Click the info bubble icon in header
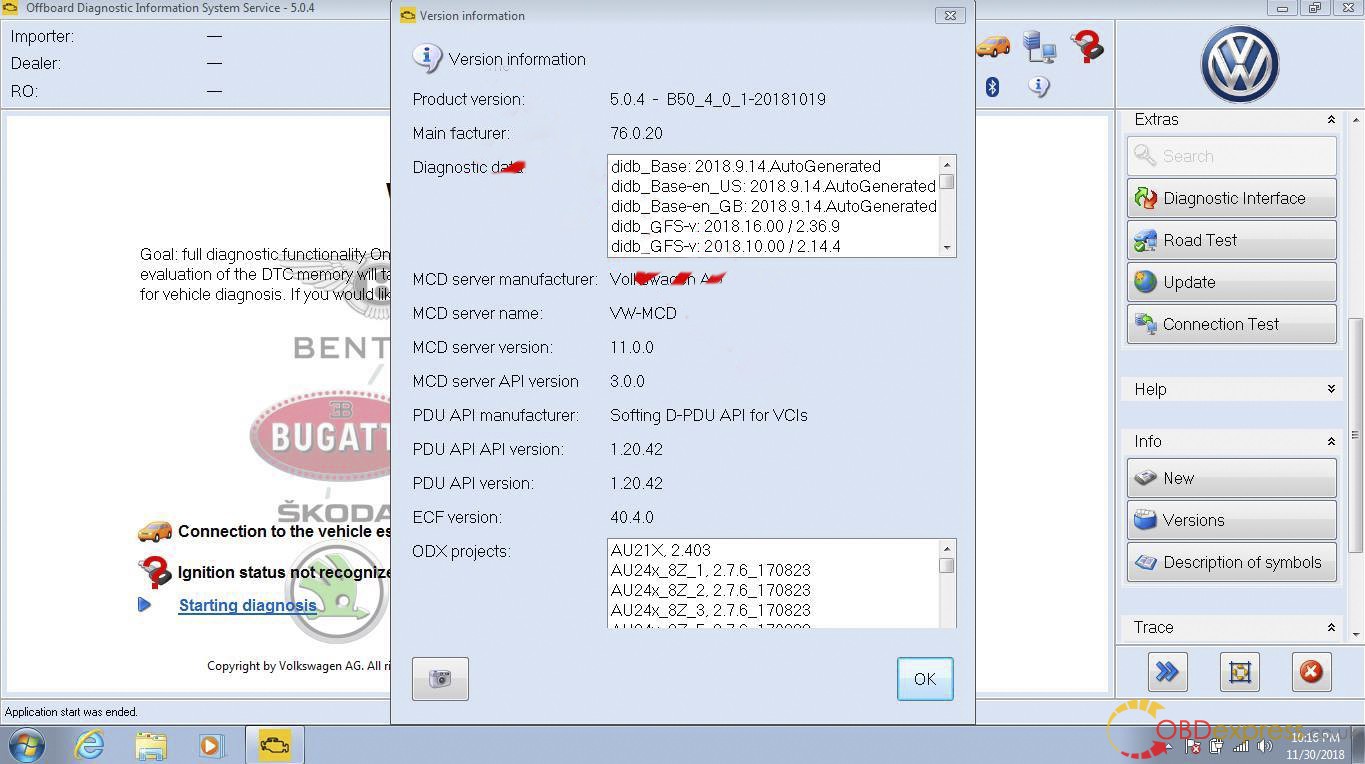 click(x=1039, y=87)
